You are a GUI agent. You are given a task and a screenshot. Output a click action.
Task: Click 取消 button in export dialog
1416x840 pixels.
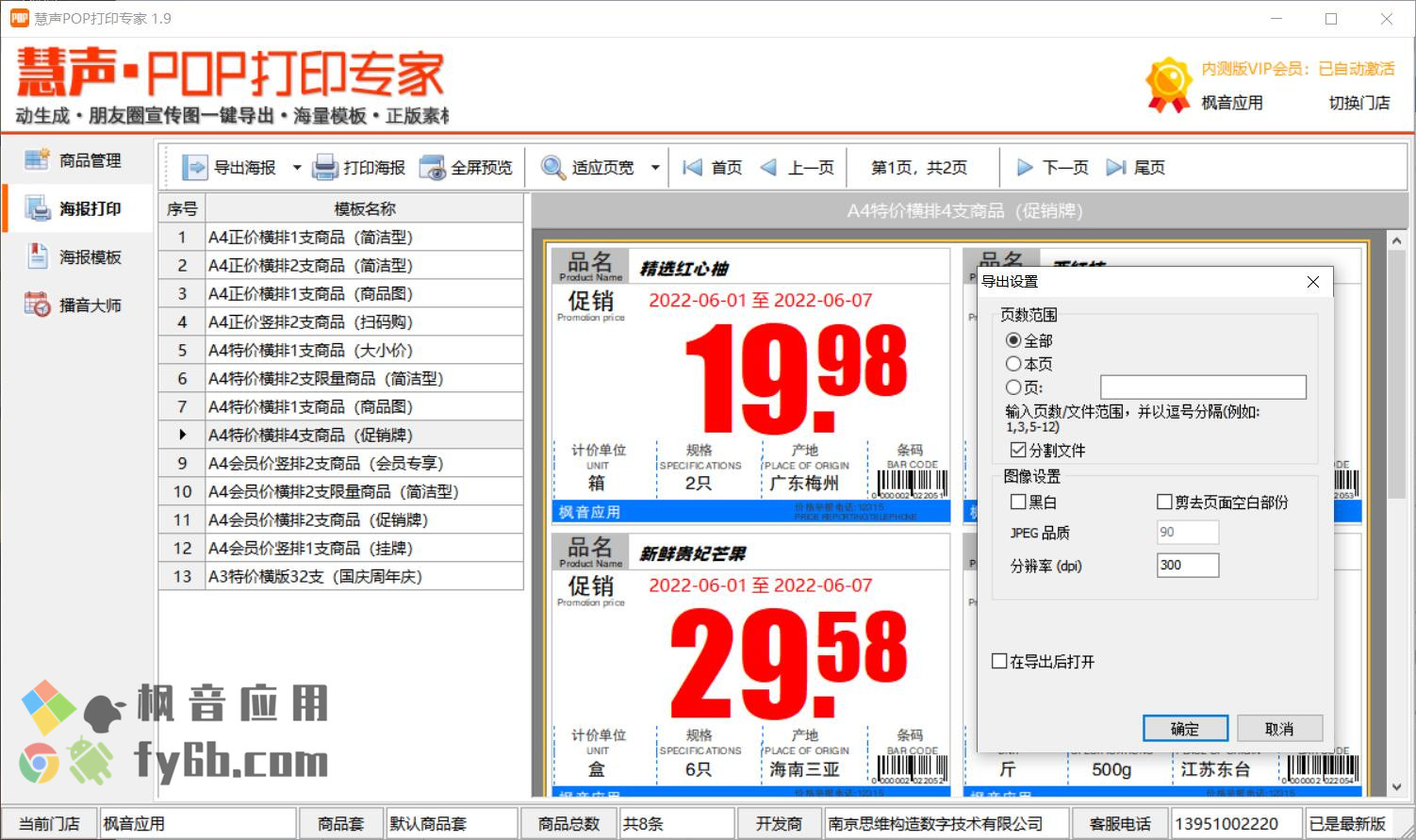pos(1279,729)
